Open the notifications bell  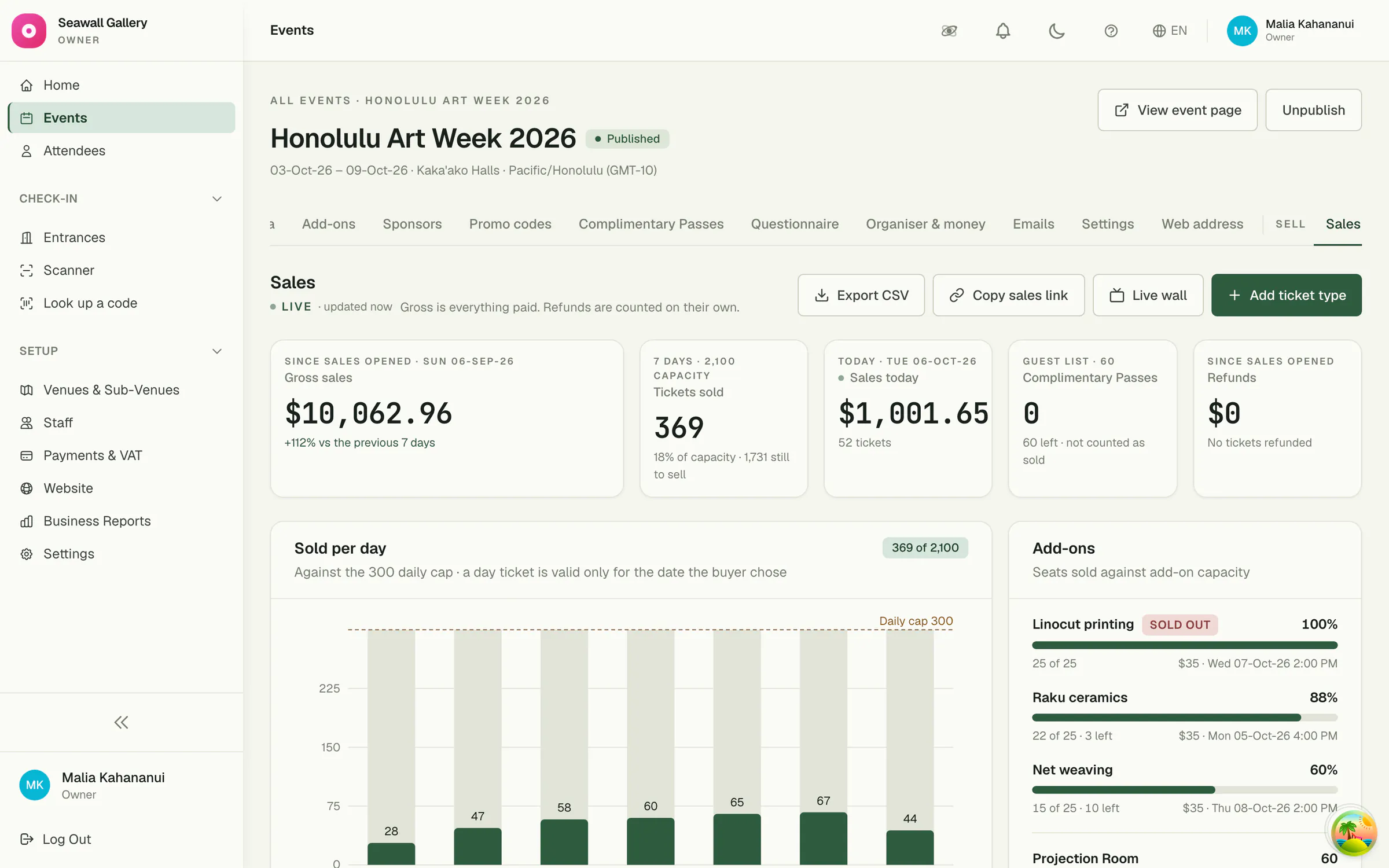tap(1003, 31)
